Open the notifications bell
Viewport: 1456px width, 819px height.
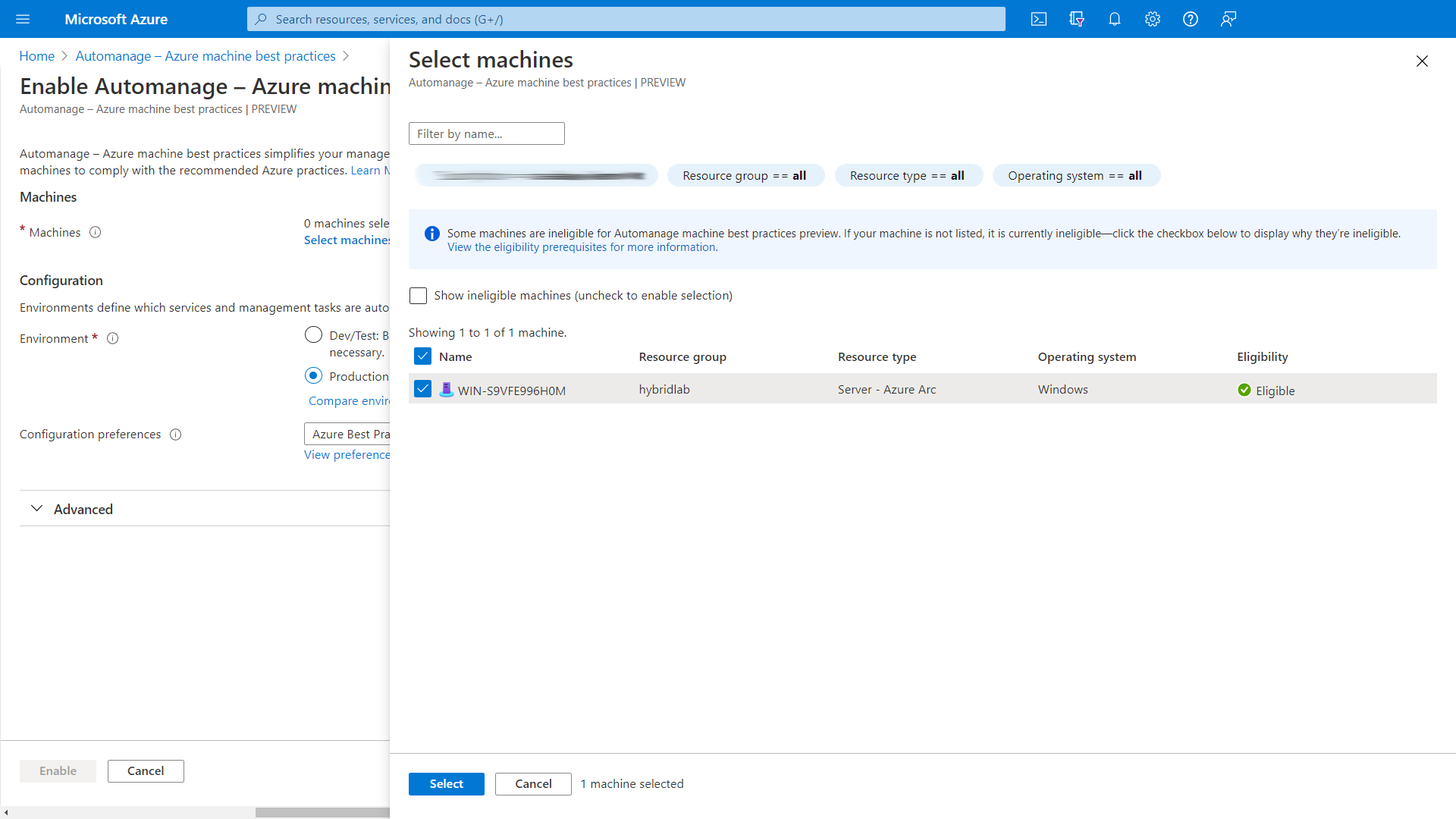click(x=1115, y=19)
